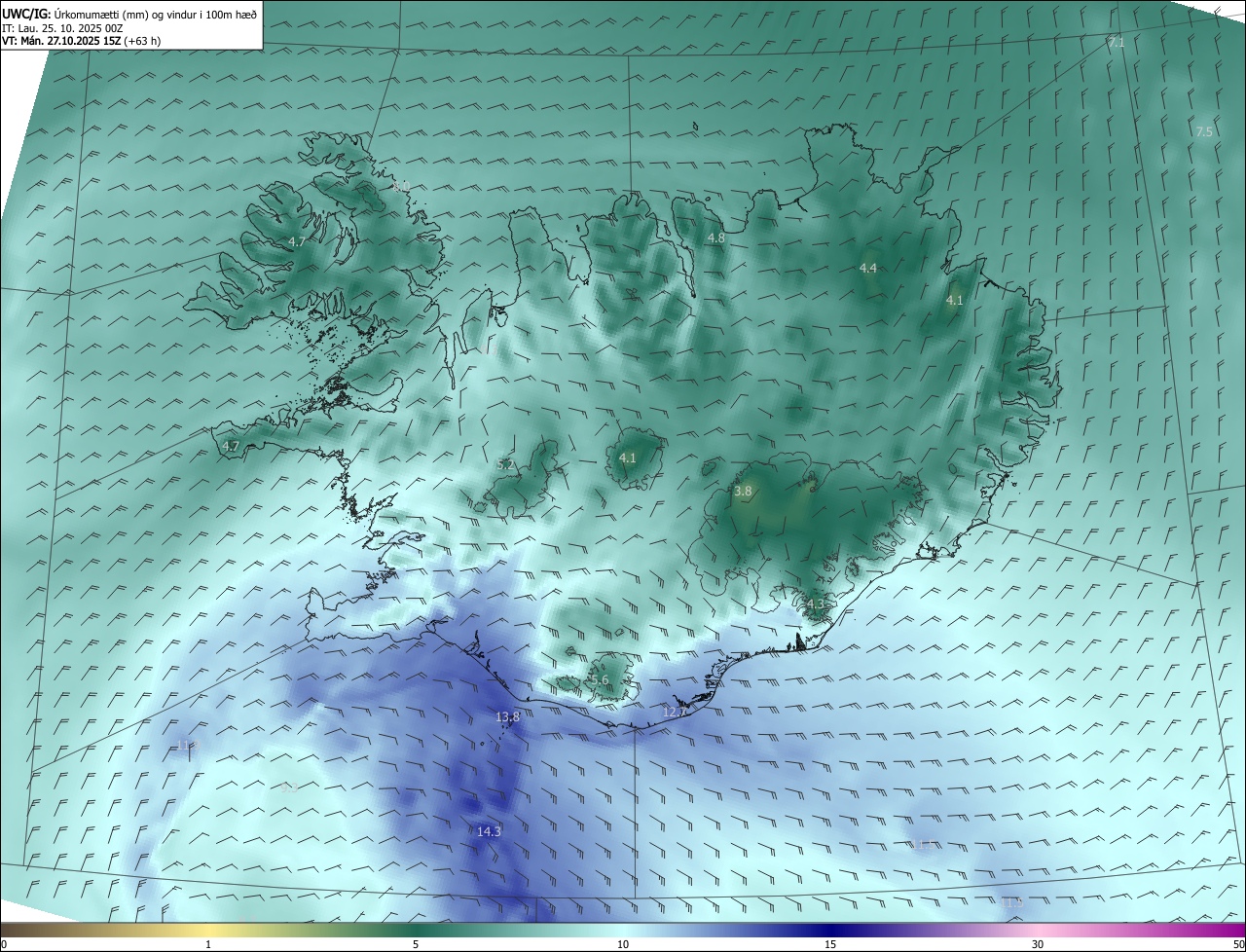Click the 4.7 value on the Westfjords peninsula
This screenshot has height=952, width=1246.
297,241
